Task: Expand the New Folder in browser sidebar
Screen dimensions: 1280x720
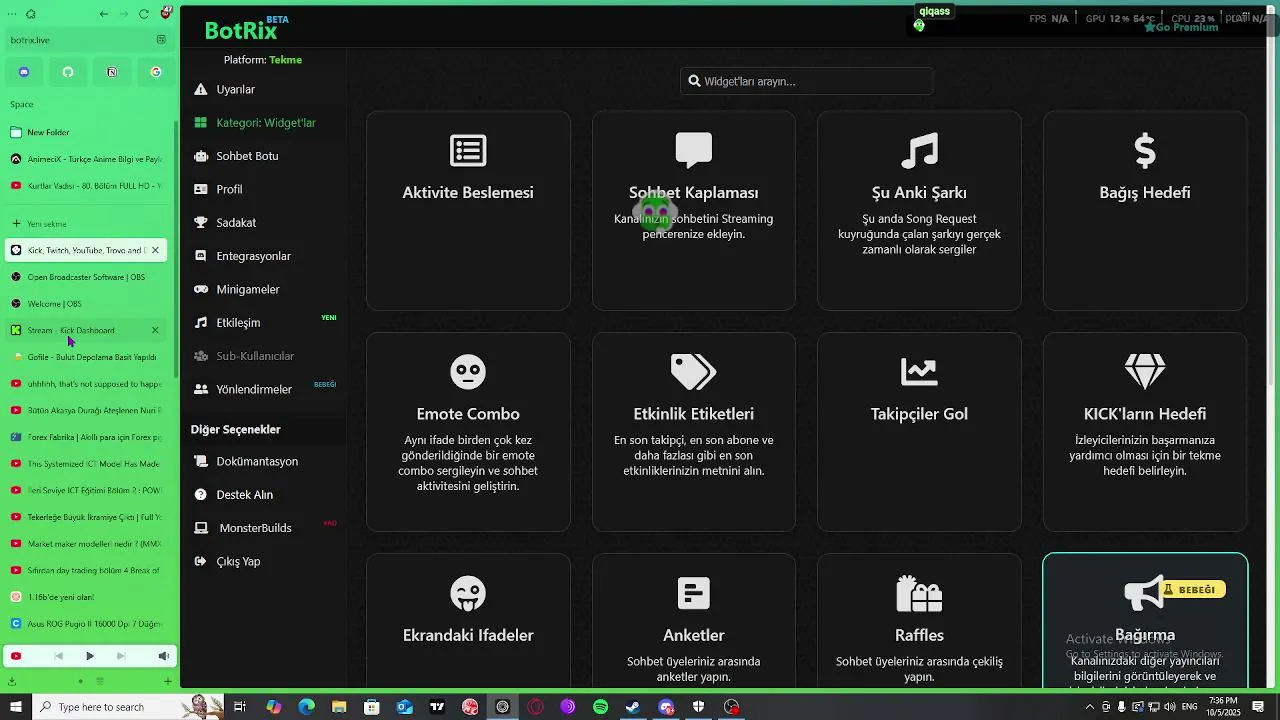Action: [86, 132]
